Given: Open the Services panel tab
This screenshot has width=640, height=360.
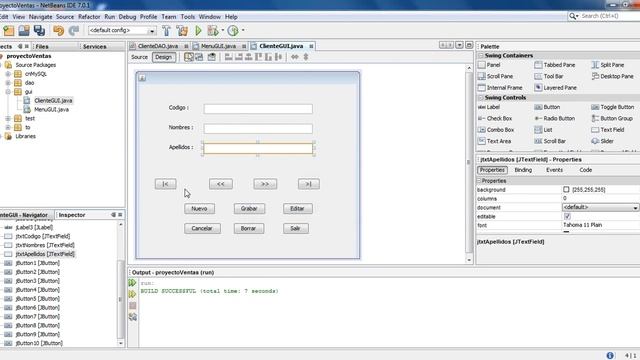Looking at the screenshot, I should [94, 47].
